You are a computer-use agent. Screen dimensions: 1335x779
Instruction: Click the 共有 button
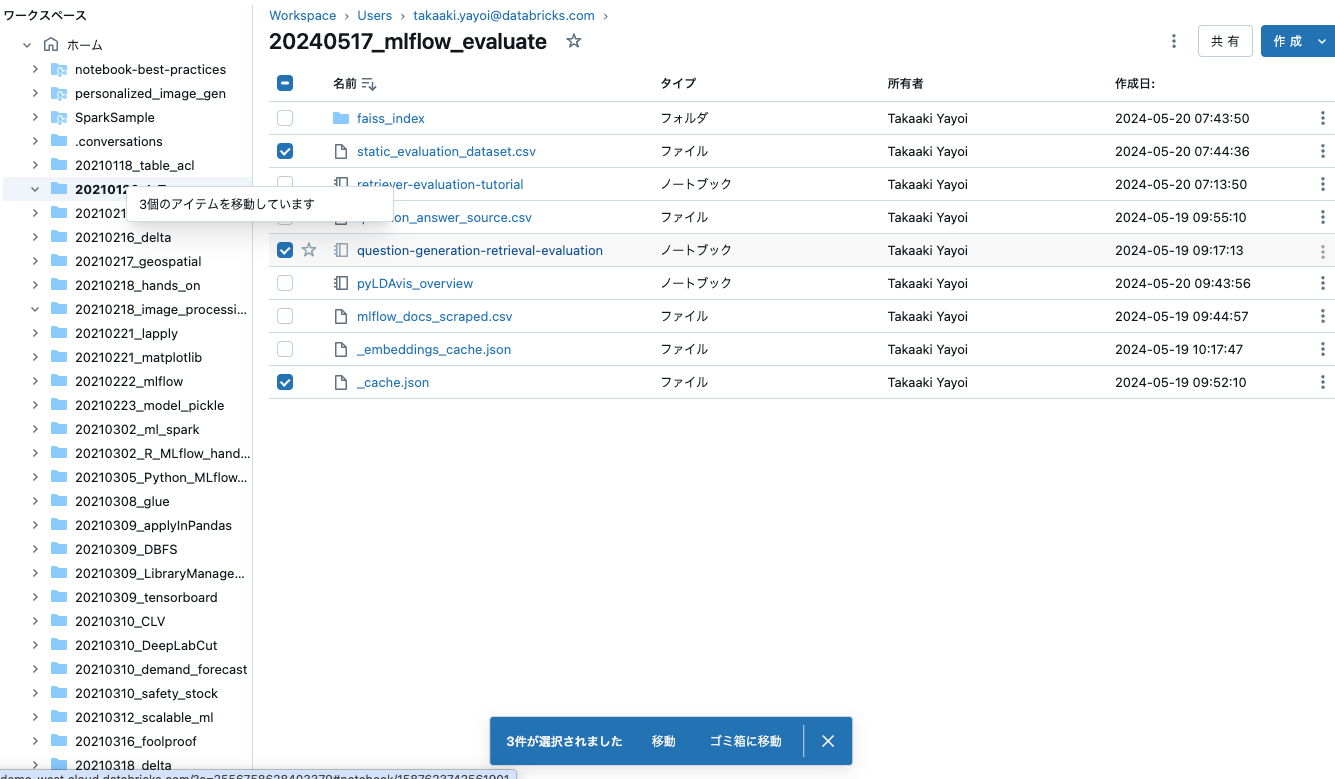pos(1225,41)
